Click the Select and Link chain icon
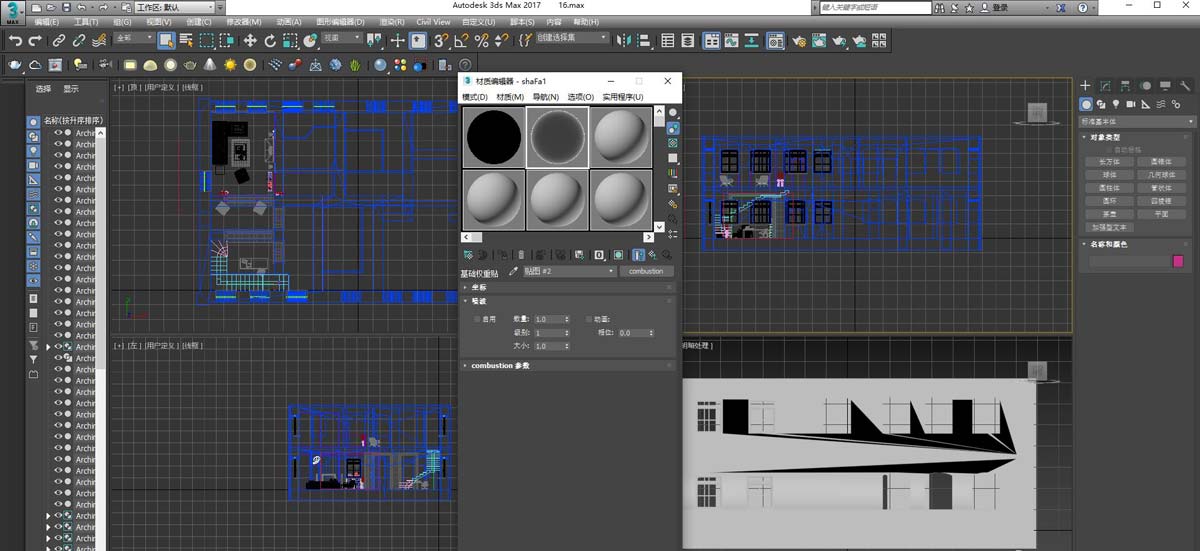Image resolution: width=1200 pixels, height=551 pixels. (x=58, y=41)
